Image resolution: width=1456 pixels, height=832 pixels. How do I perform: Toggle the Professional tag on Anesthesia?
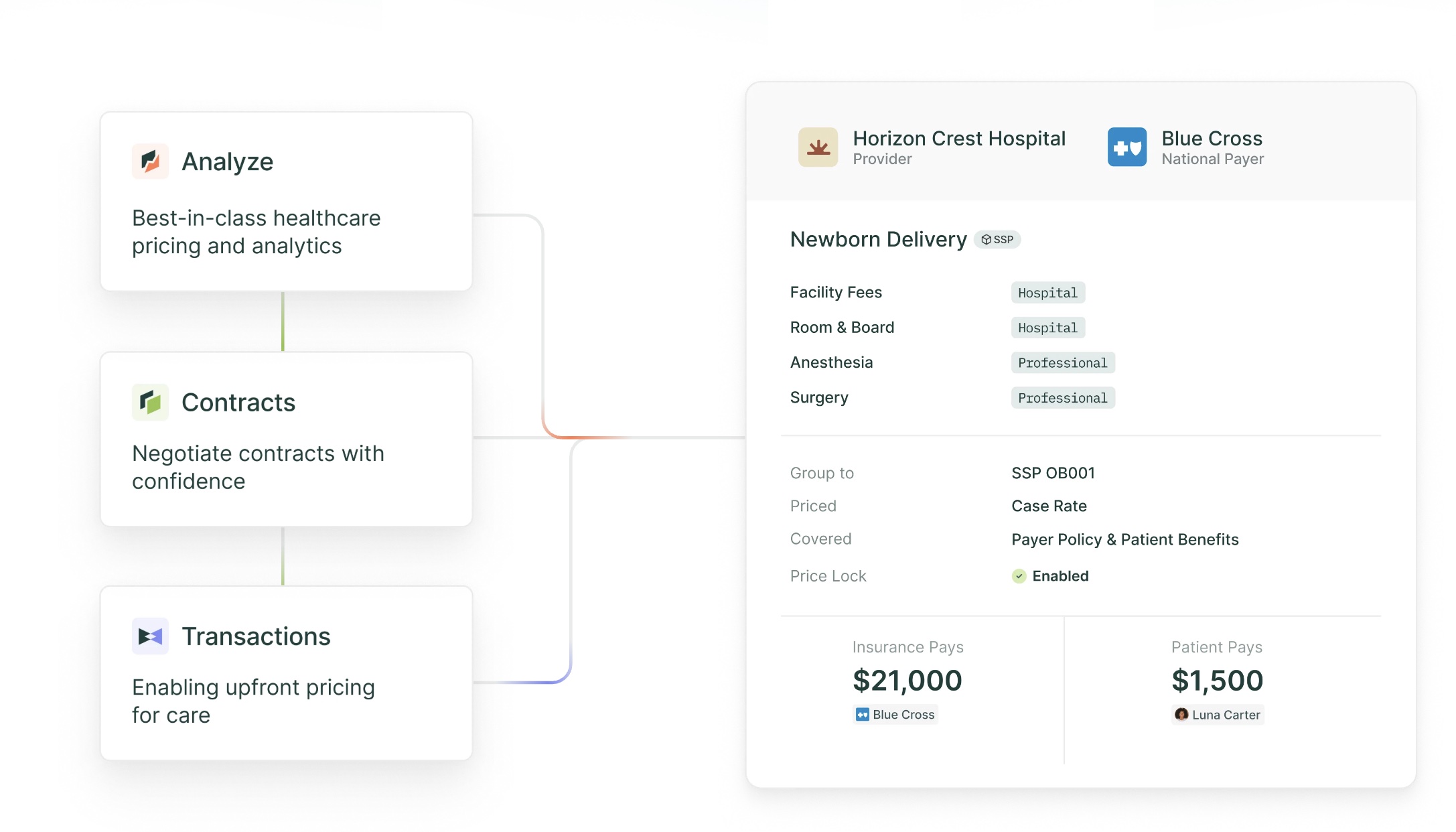click(x=1062, y=362)
